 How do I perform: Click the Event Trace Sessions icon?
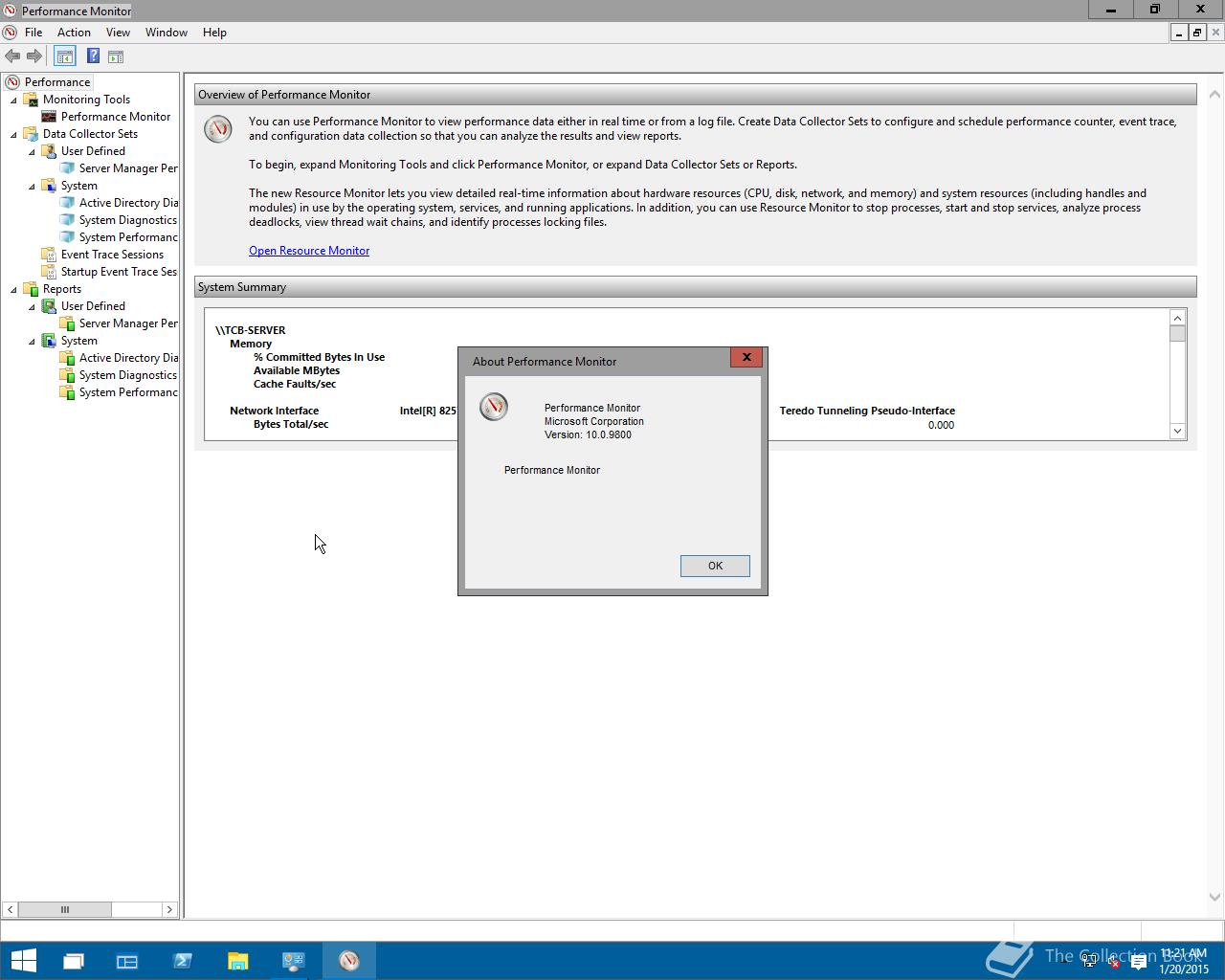coord(49,255)
